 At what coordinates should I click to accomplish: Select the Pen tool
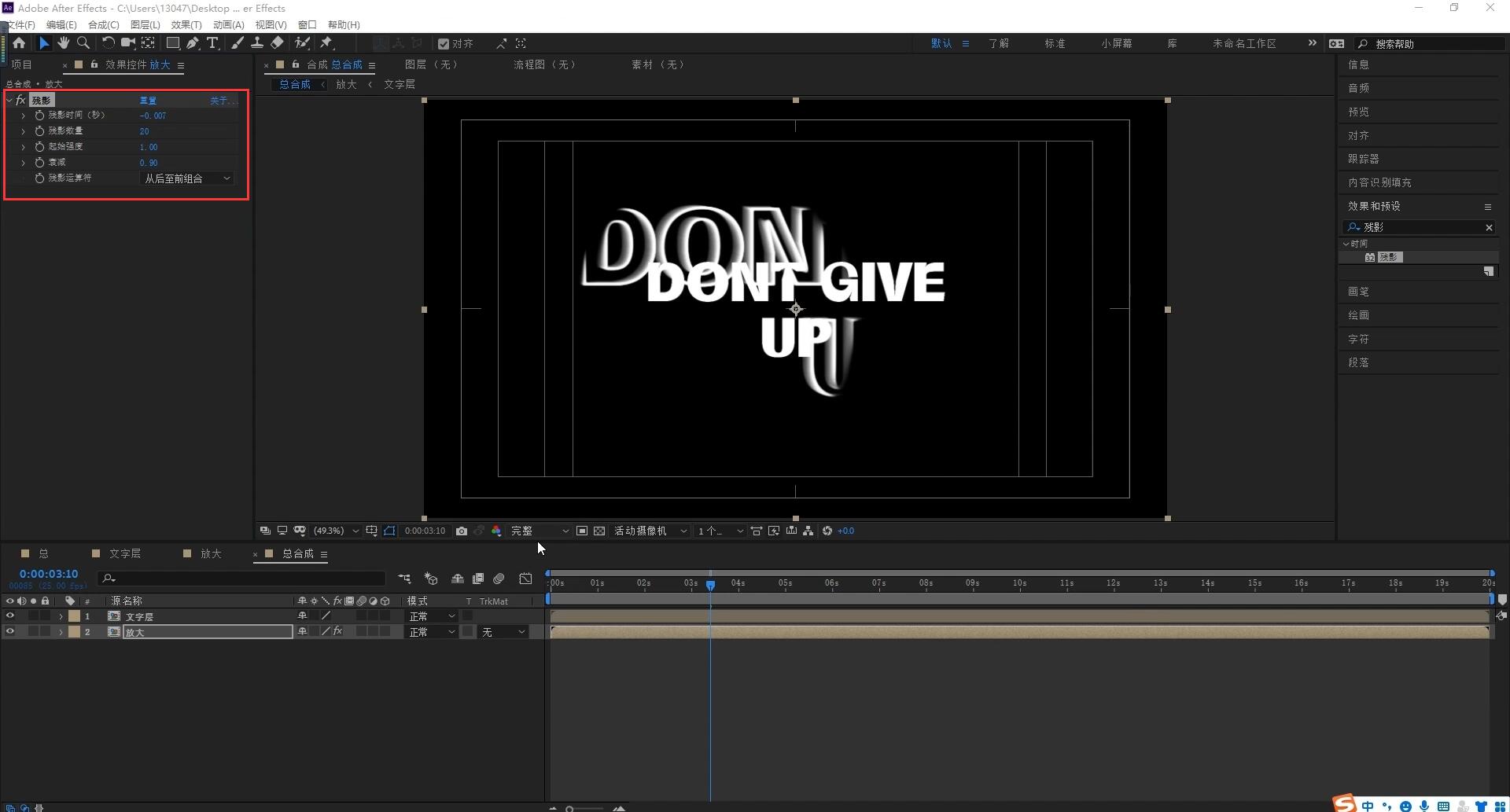coord(193,43)
